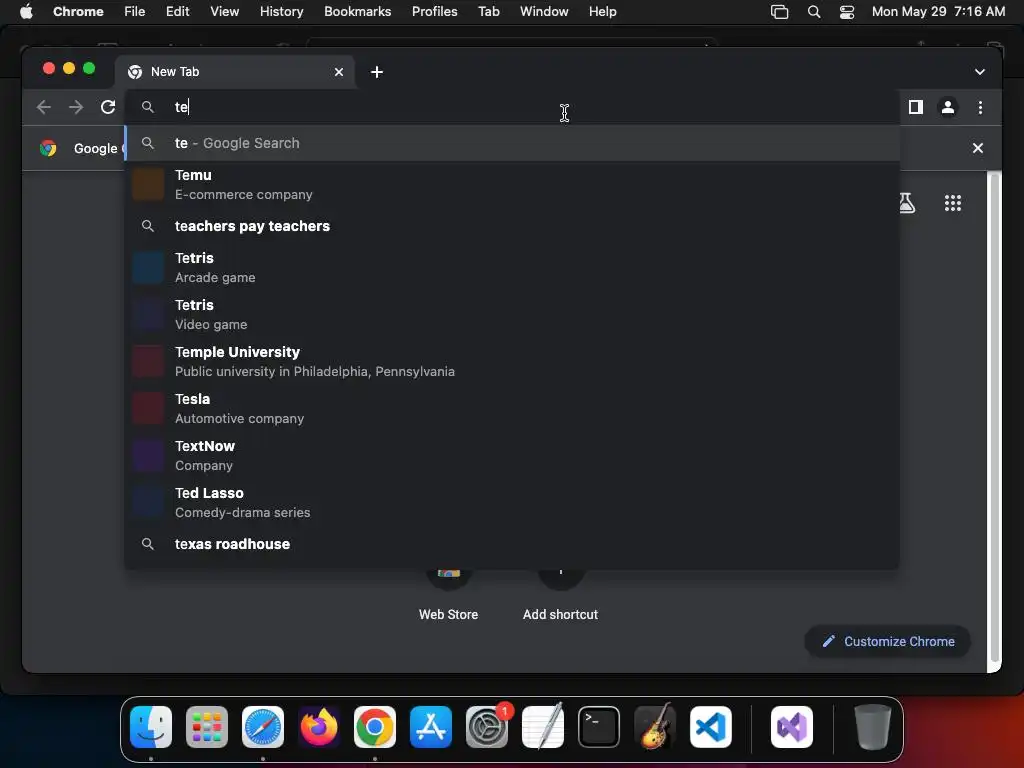Click the Add shortcut button
1024x768 pixels.
click(x=560, y=594)
